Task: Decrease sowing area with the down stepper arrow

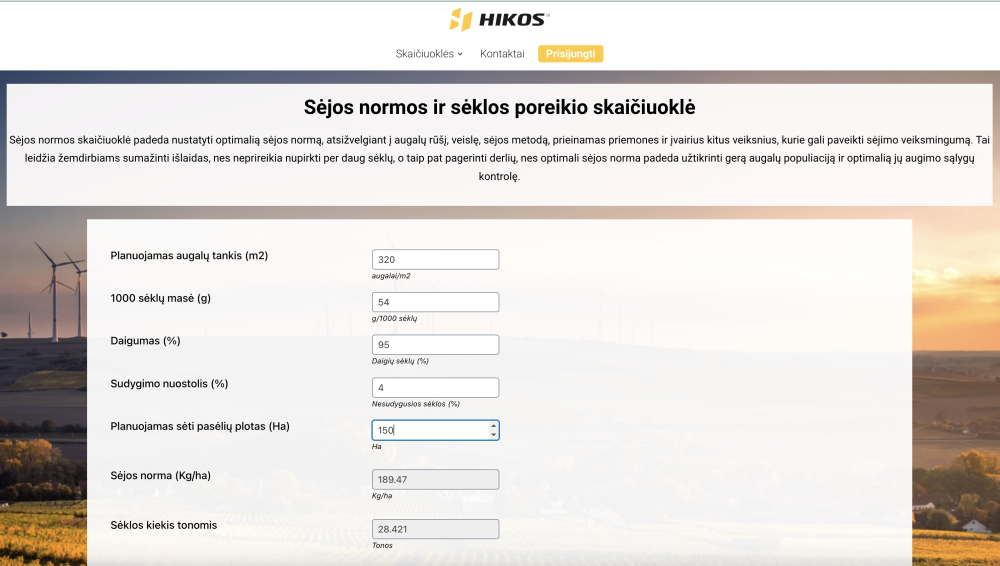Action: pos(493,435)
